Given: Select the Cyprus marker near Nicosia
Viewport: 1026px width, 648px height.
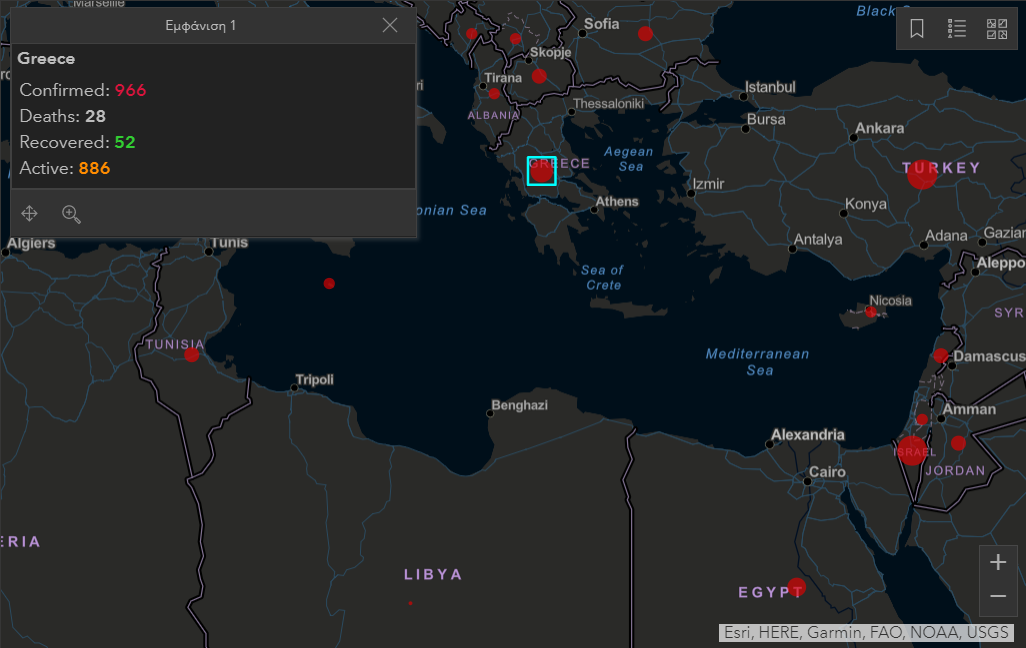Looking at the screenshot, I should pyautogui.click(x=871, y=312).
